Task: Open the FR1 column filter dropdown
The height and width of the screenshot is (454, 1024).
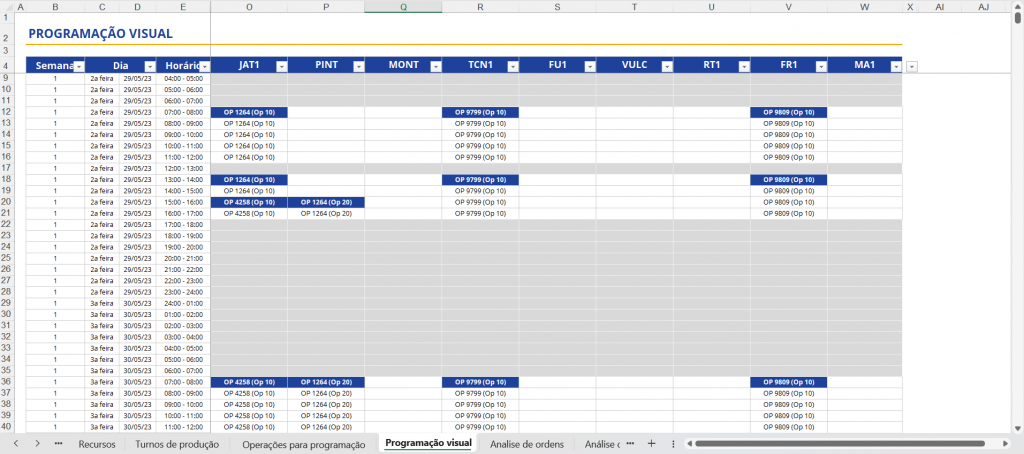Action: point(819,66)
